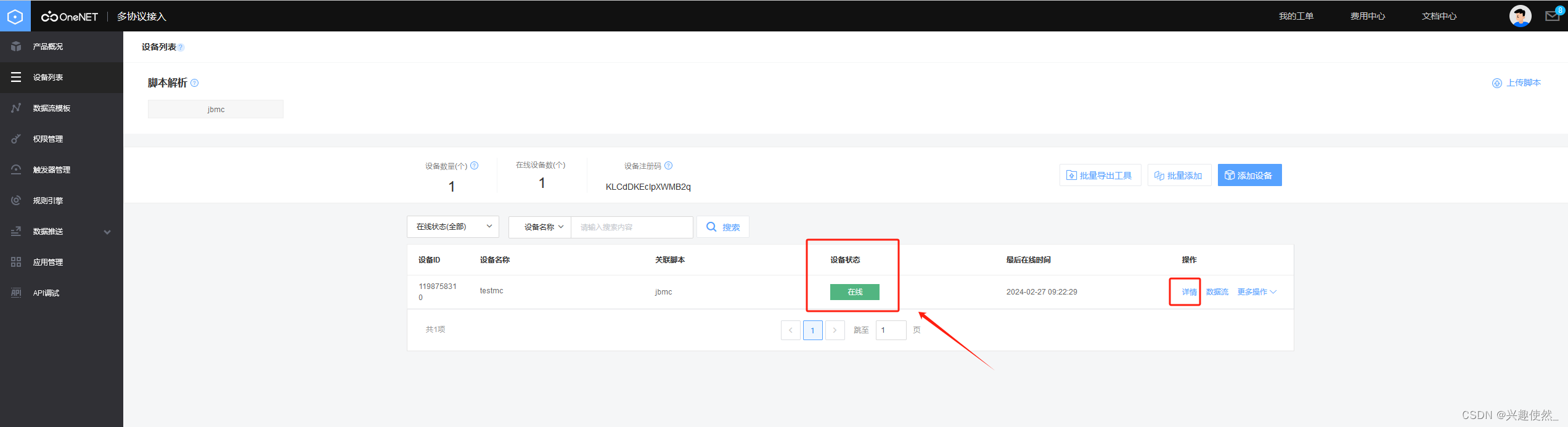Click the user avatar in the header

pos(1520,16)
